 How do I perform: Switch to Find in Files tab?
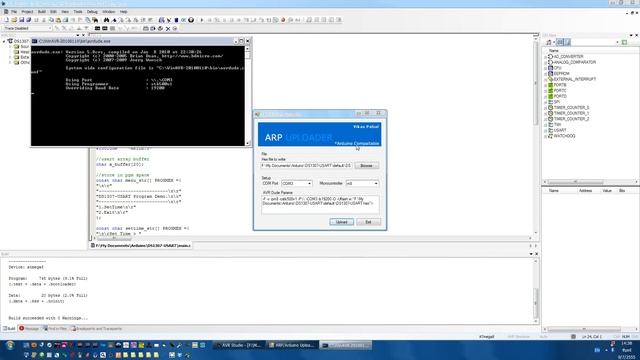(x=55, y=329)
